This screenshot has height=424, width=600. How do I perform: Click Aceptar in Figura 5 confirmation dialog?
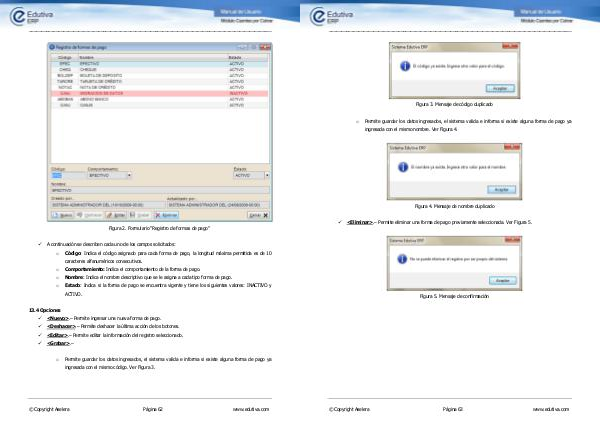[x=501, y=279]
